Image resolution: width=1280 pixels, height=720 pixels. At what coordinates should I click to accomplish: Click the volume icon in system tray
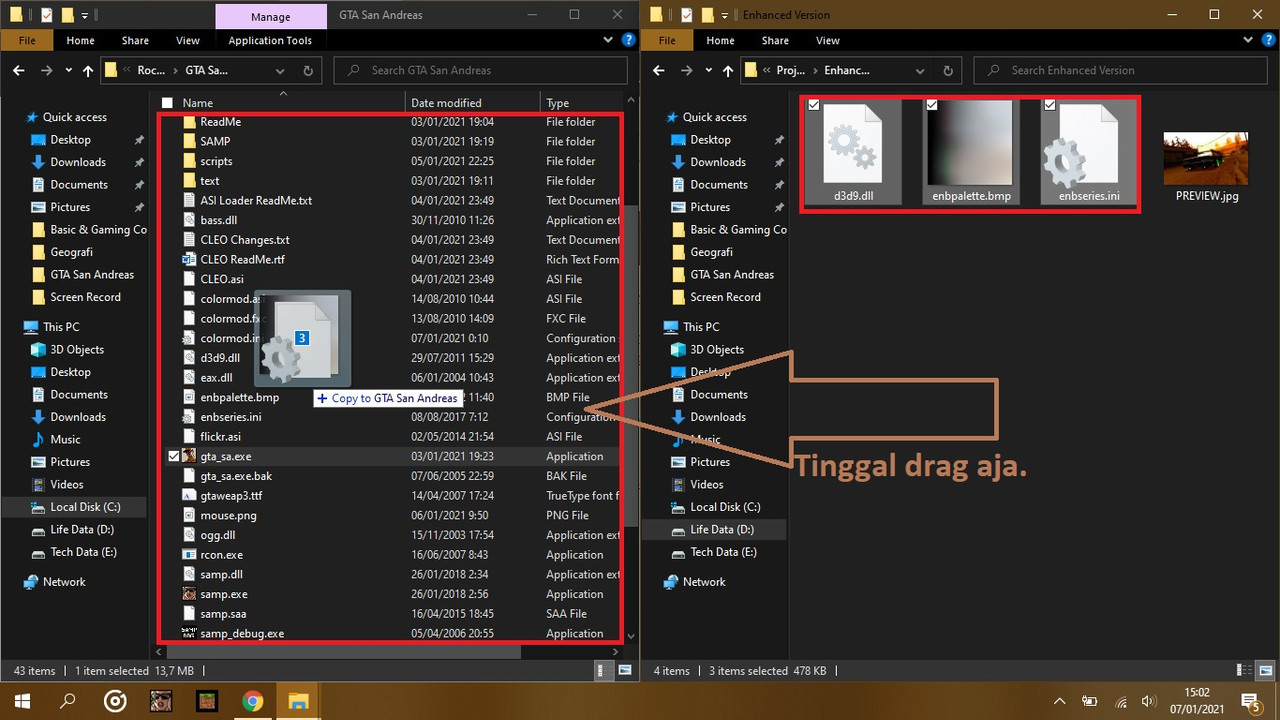(x=1151, y=700)
